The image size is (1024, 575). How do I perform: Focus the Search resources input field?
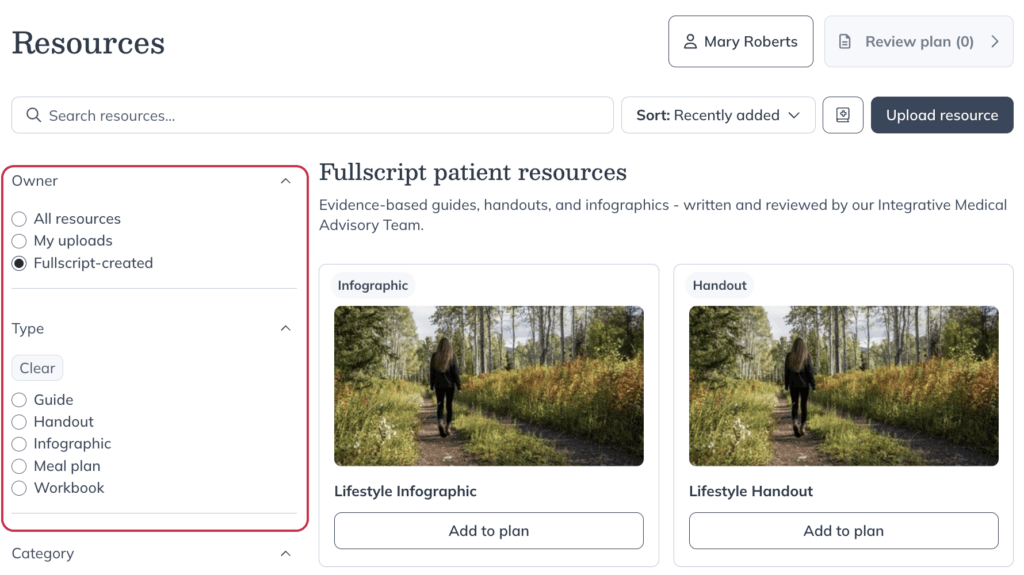click(312, 115)
